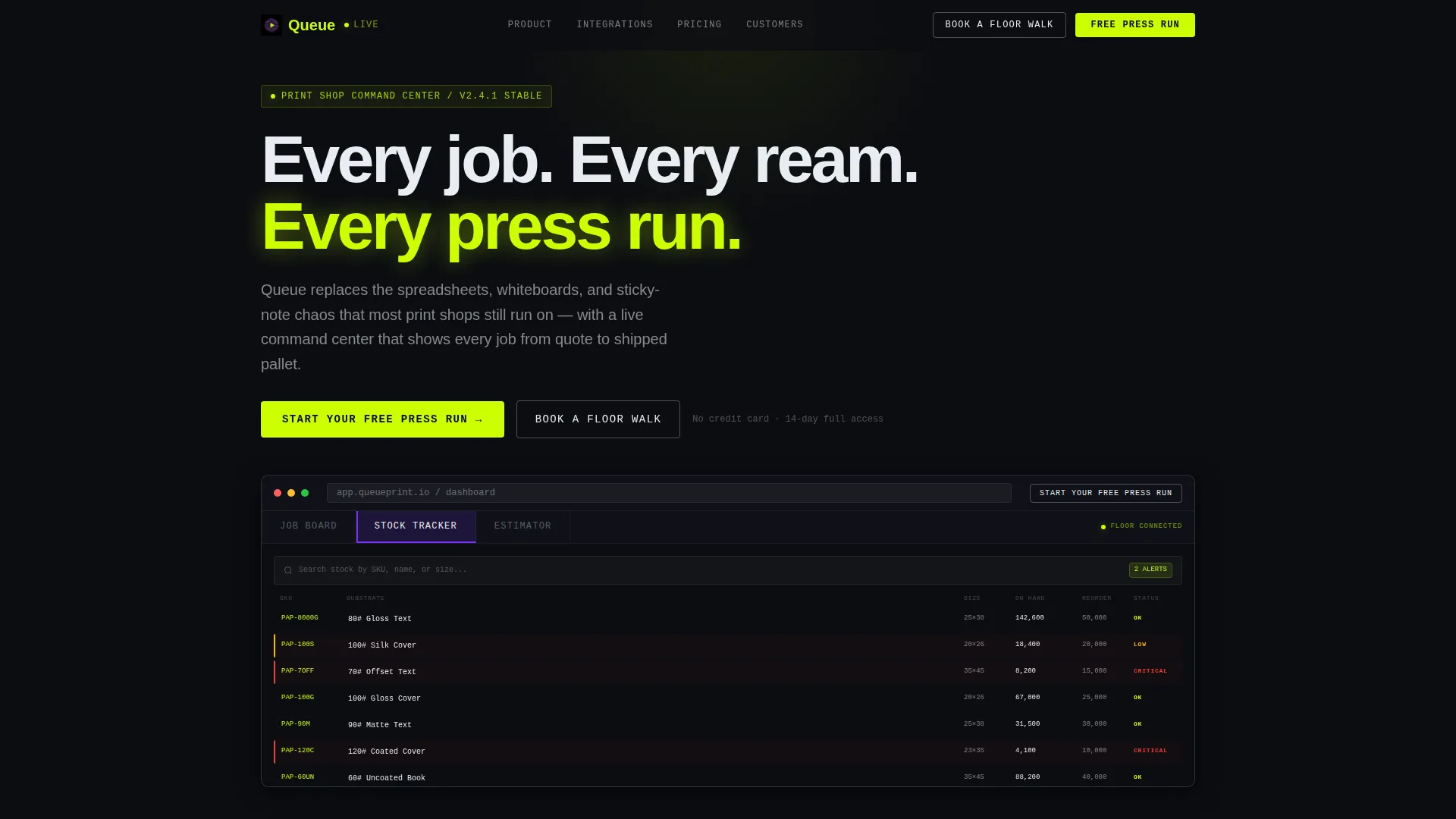Click the 100# Gloss Cover substrate

tap(384, 698)
